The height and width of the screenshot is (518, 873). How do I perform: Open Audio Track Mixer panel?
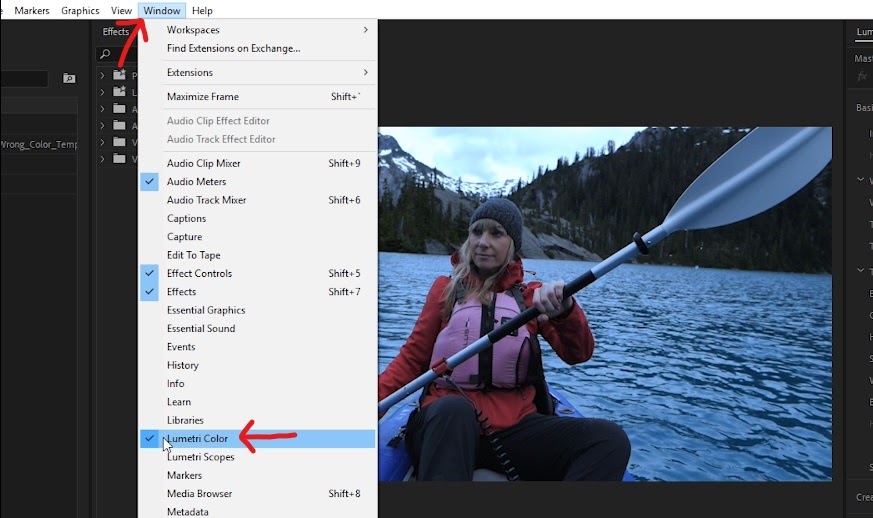[258, 200]
